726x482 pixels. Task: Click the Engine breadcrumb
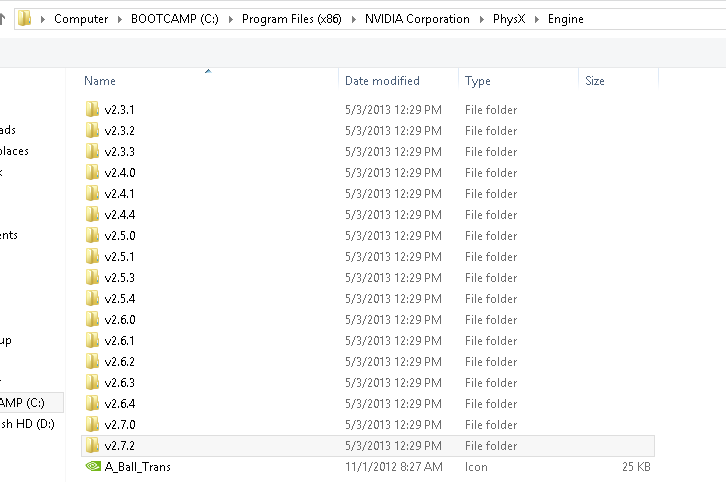[565, 19]
